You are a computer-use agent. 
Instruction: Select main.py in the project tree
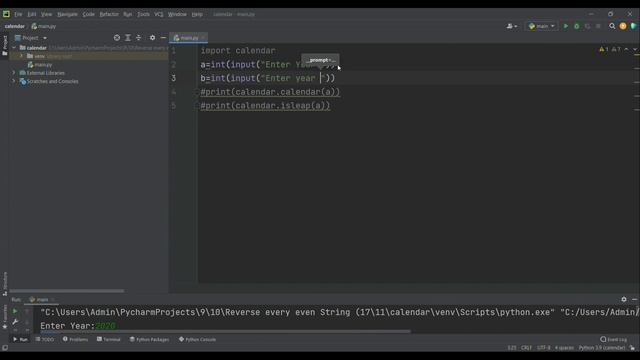click(x=40, y=64)
